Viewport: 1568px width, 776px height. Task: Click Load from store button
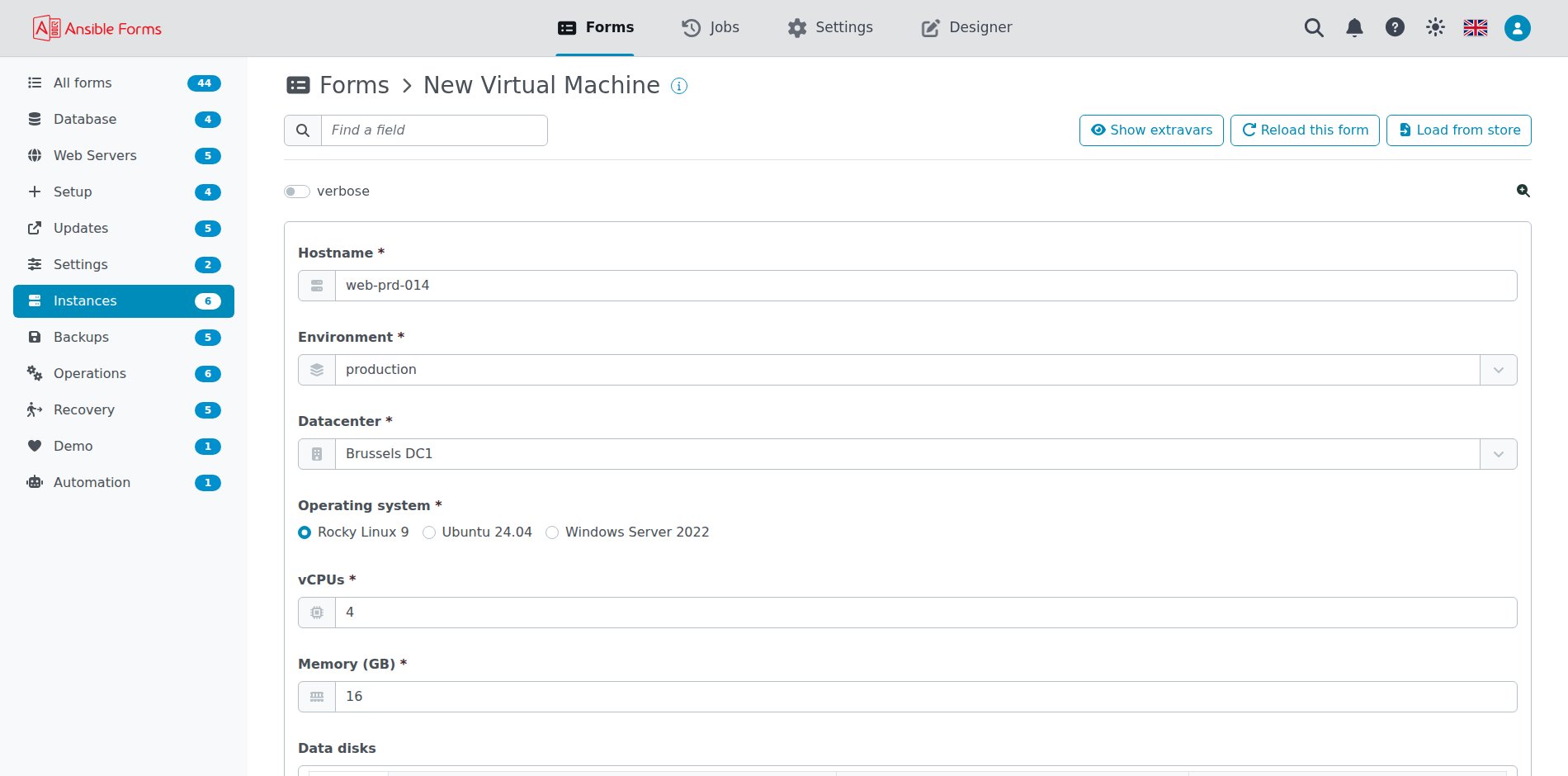[1459, 130]
